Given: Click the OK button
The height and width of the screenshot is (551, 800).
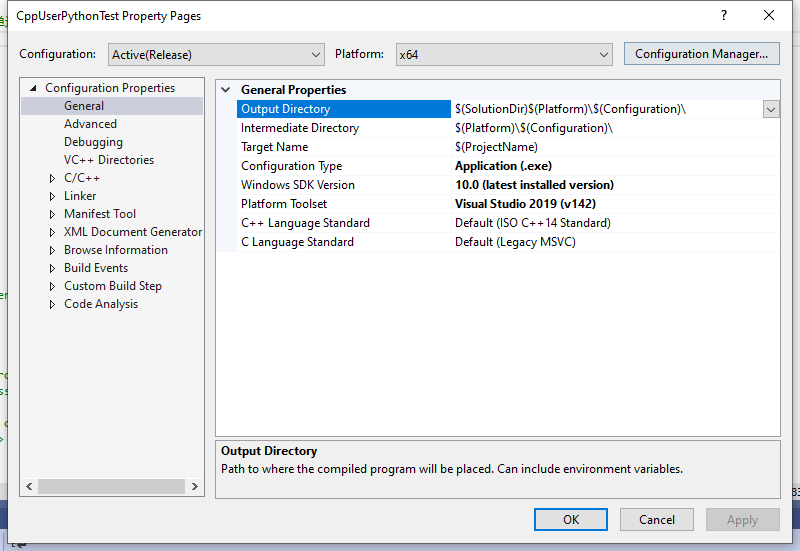Looking at the screenshot, I should pos(571,519).
